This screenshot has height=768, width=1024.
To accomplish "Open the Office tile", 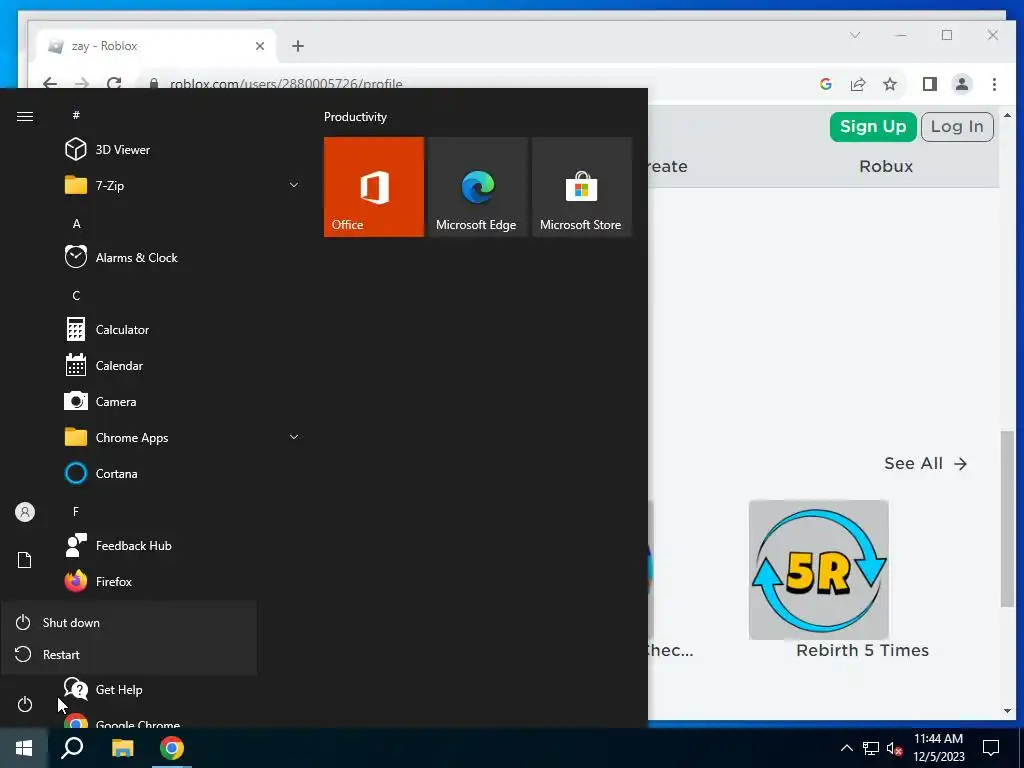I will coord(374,187).
